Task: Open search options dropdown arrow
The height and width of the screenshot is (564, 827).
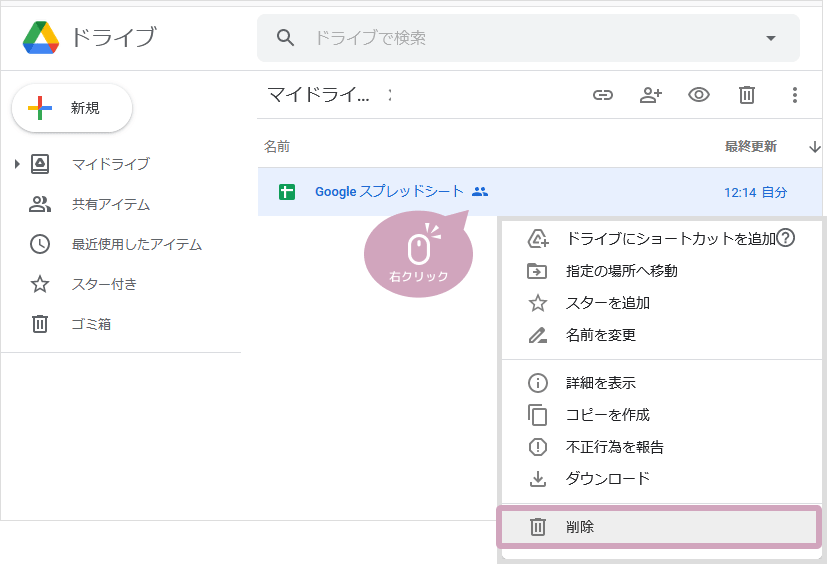Action: point(770,38)
